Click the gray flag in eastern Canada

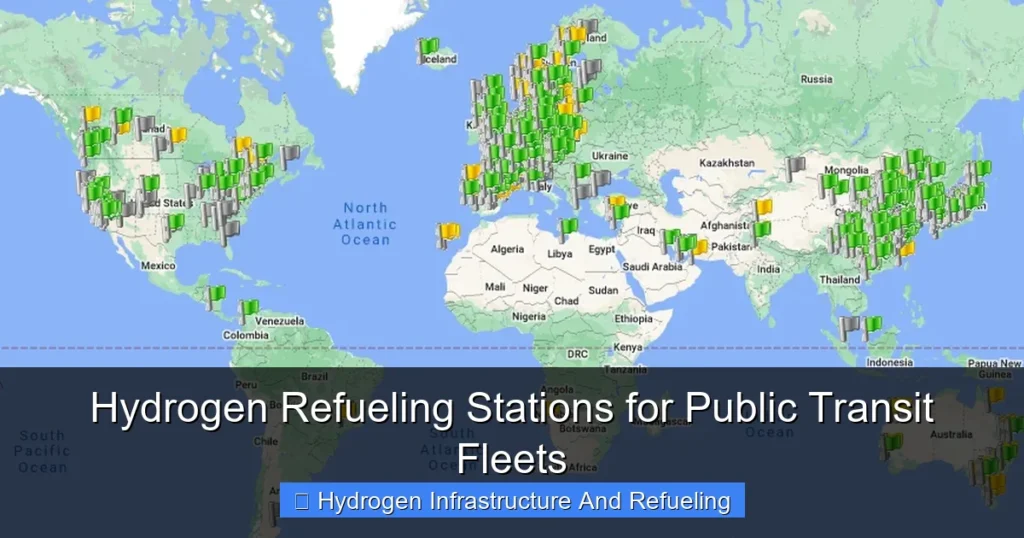pyautogui.click(x=289, y=156)
